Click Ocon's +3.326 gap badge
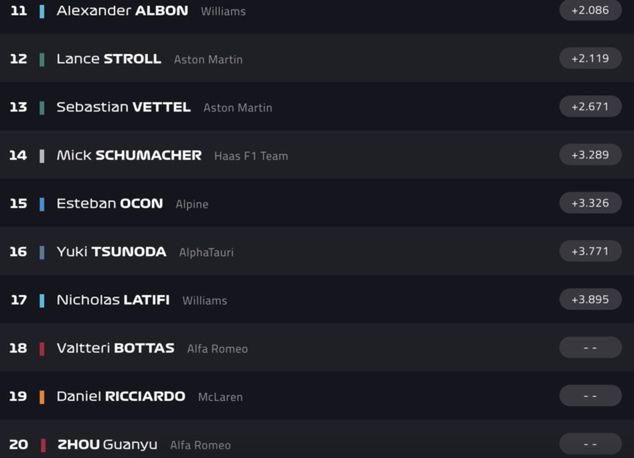This screenshot has height=458, width=634. (x=590, y=203)
